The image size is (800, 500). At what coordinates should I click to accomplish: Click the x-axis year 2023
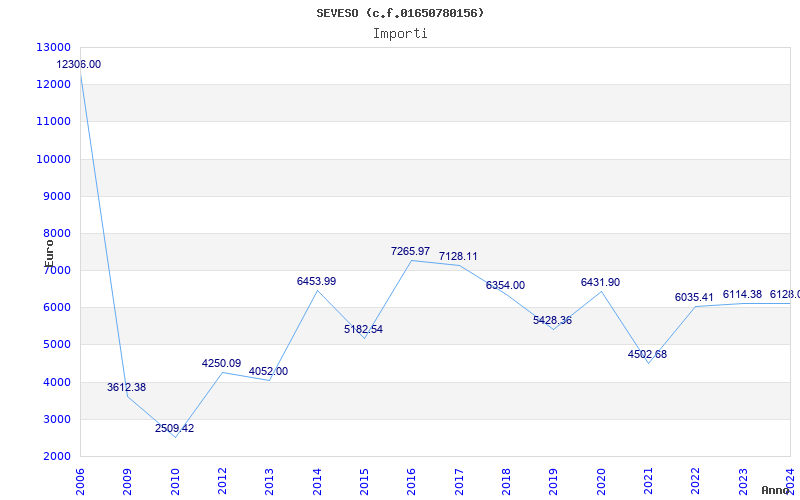[x=743, y=481]
